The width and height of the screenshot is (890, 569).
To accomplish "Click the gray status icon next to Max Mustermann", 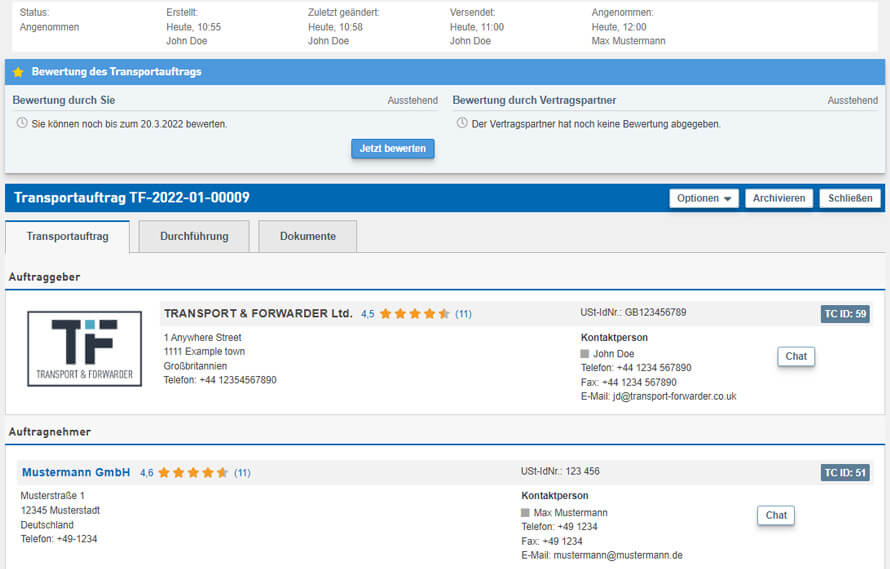I will pyautogui.click(x=526, y=513).
